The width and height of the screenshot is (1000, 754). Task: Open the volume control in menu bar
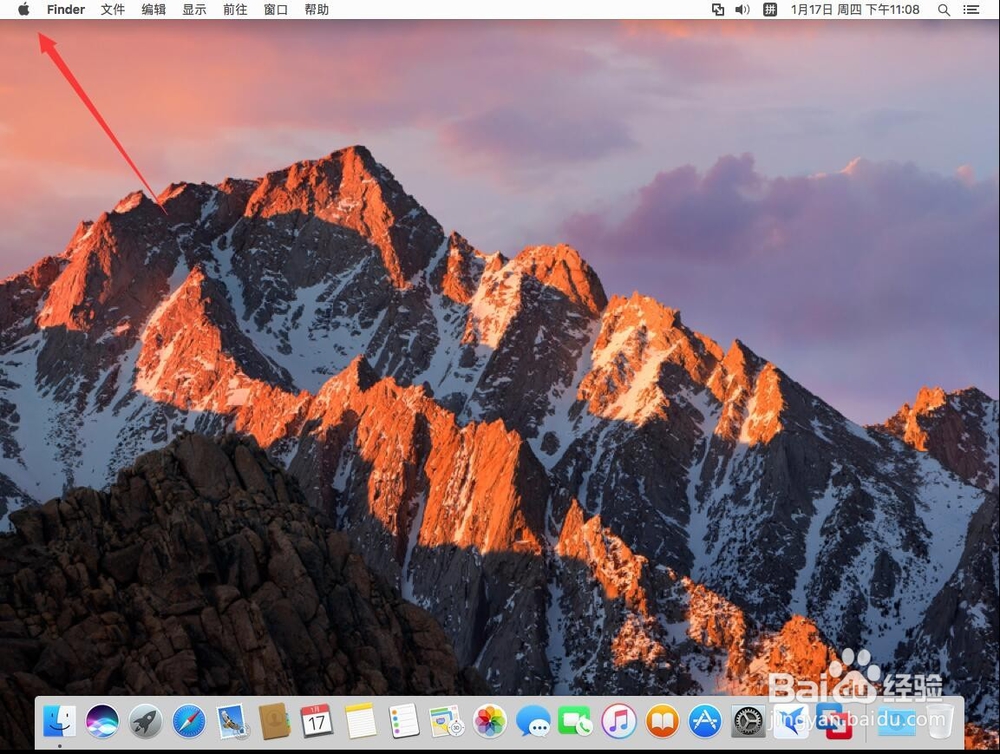pyautogui.click(x=742, y=10)
